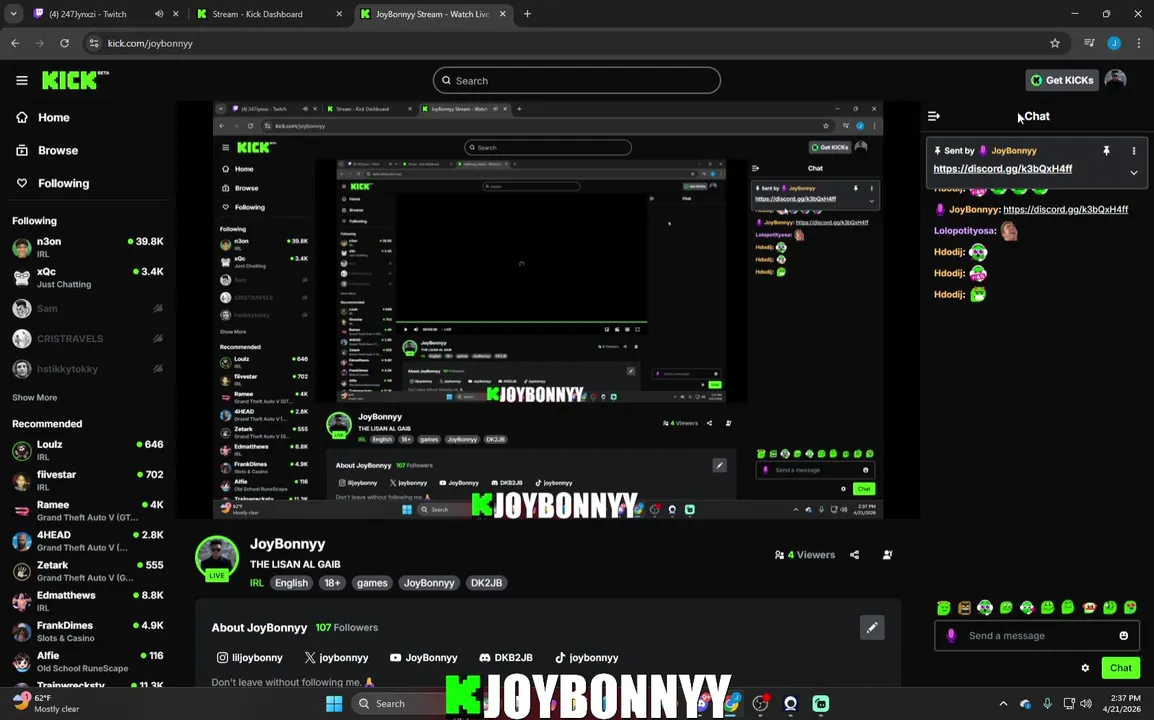Open recommended channel Zetark
1154x720 pixels.
point(88,571)
